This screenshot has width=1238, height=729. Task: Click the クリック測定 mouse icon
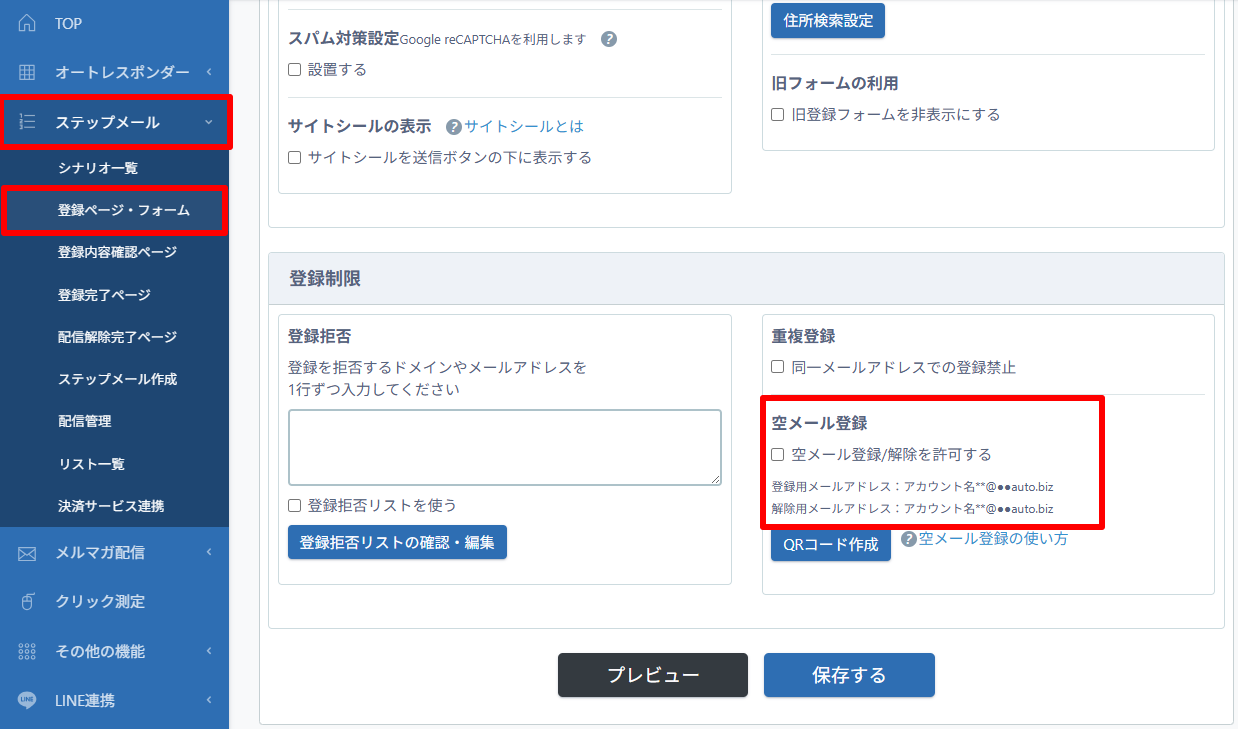(27, 602)
